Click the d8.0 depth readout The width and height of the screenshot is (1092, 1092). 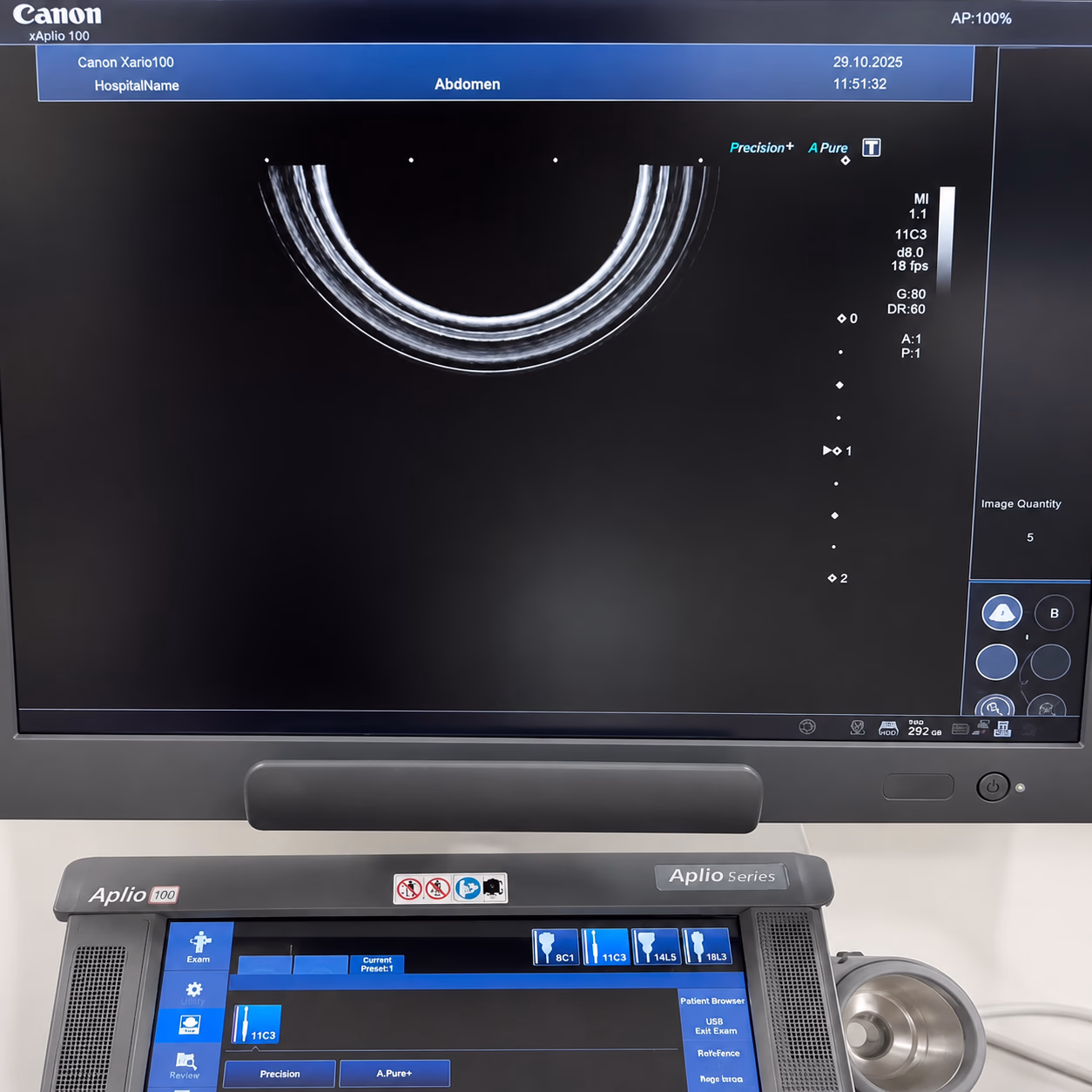[x=911, y=253]
